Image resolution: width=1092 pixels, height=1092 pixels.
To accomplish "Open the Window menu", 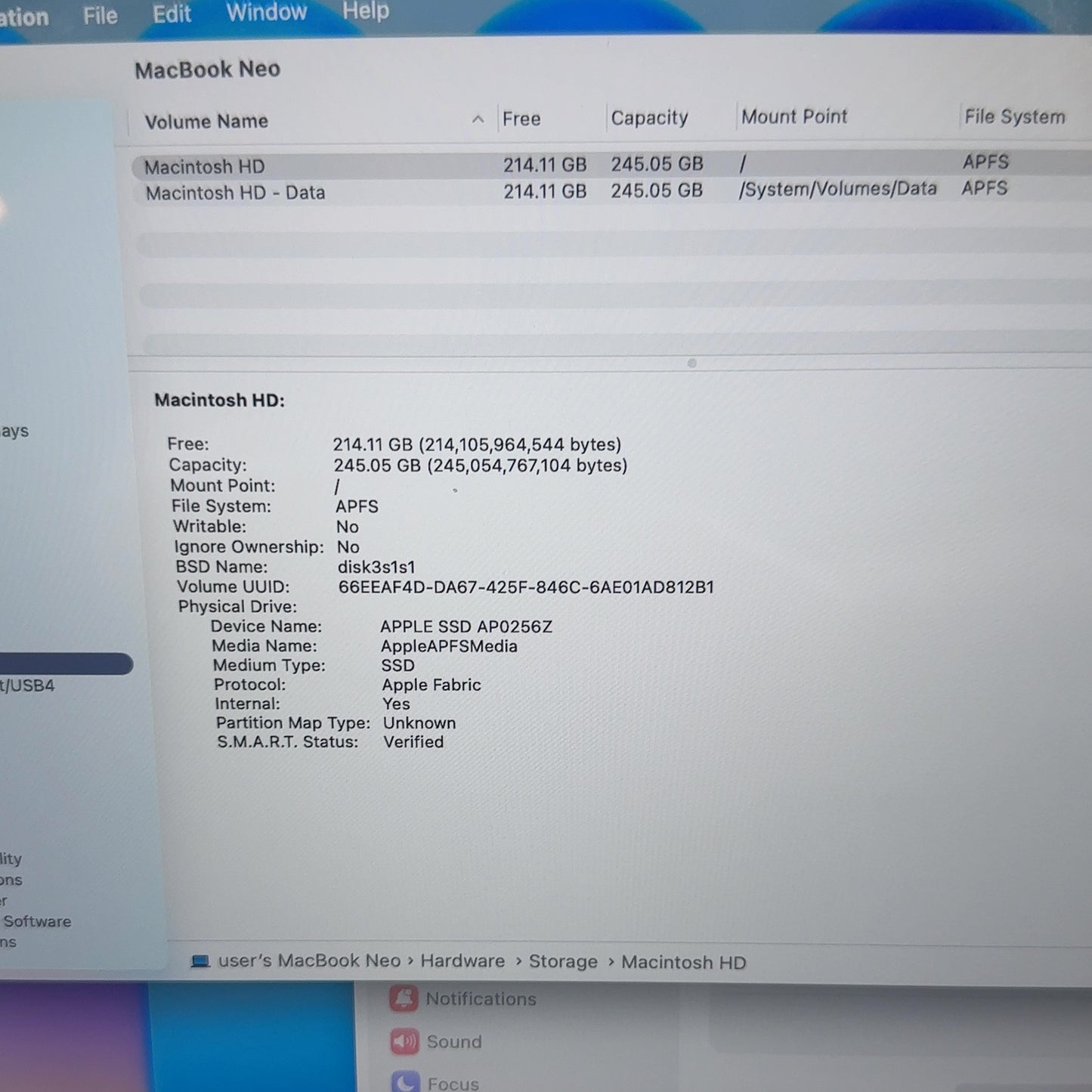I will tap(266, 12).
